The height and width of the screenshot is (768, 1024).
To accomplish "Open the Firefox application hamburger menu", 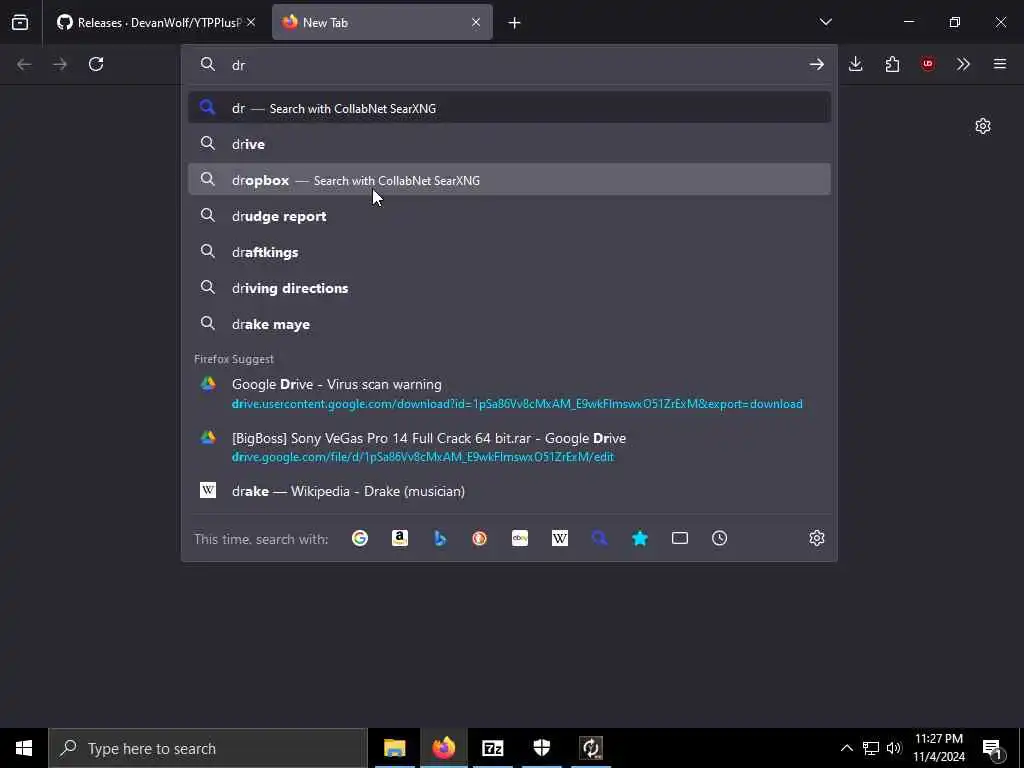I will click(1000, 64).
